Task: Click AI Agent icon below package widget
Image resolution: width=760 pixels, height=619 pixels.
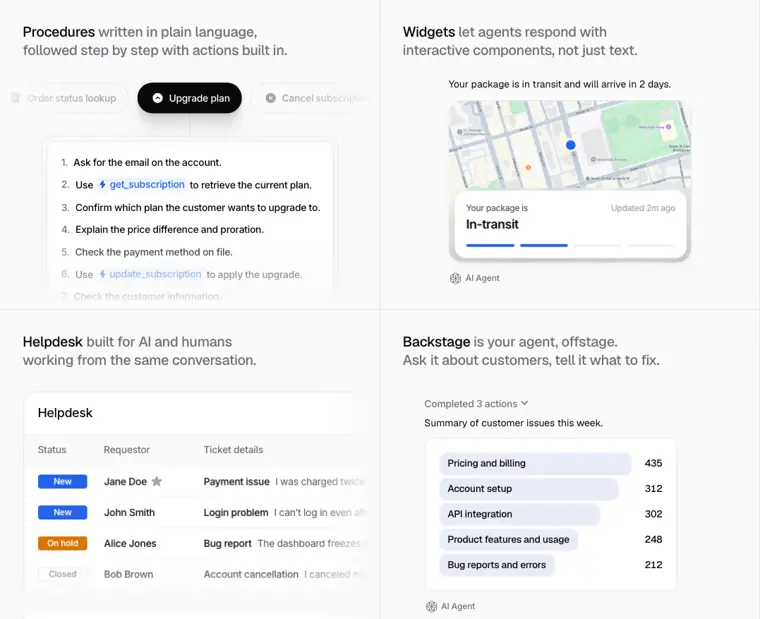Action: [x=455, y=278]
